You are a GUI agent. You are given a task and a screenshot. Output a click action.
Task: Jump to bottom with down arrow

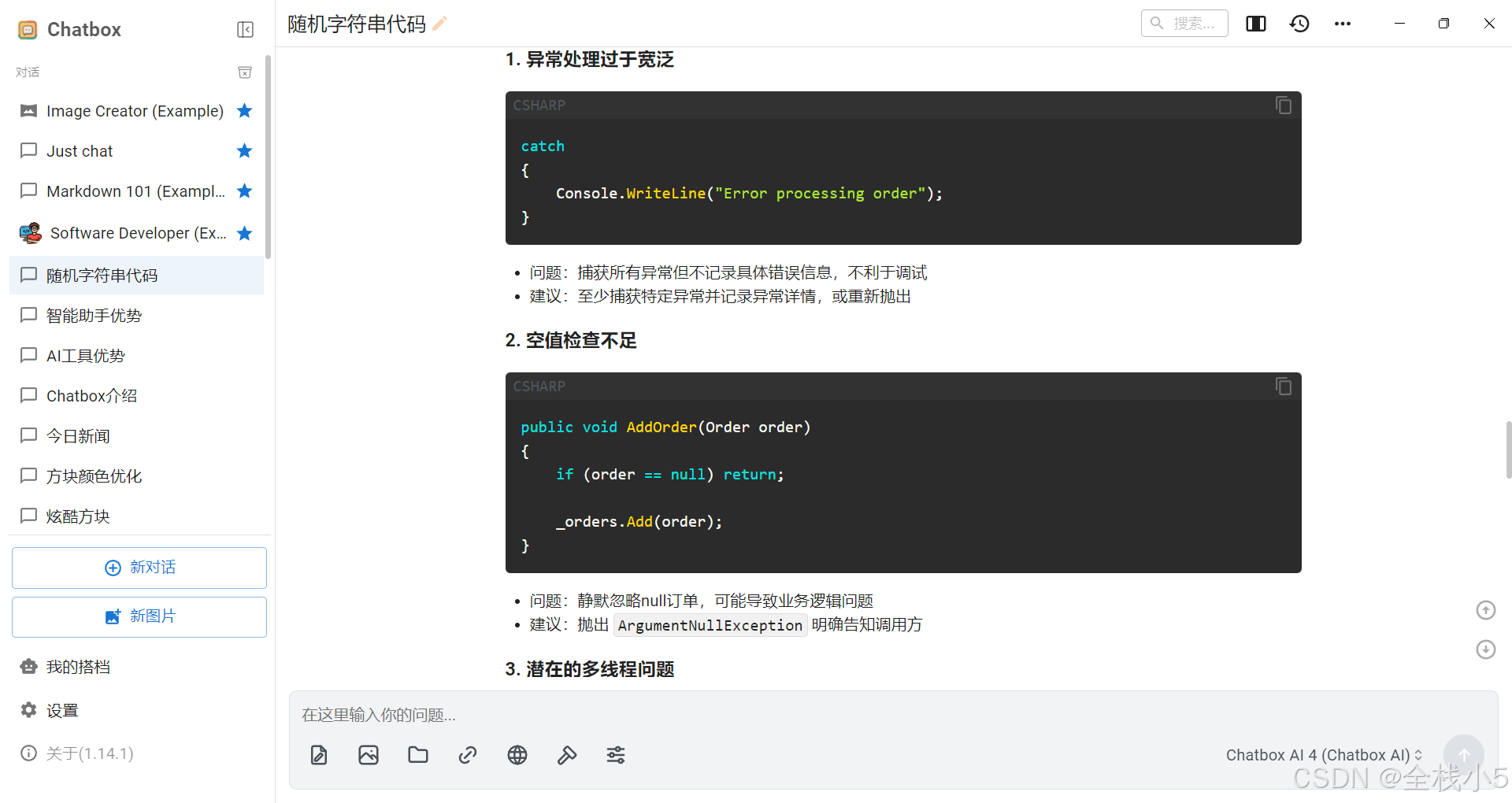point(1485,649)
